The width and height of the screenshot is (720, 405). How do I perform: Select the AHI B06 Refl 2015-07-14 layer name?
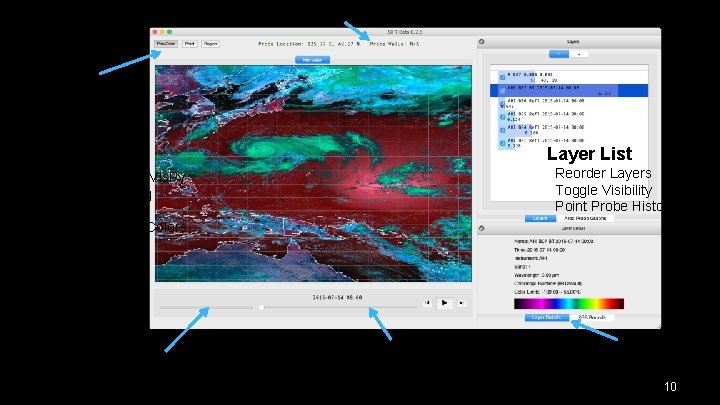pos(546,101)
